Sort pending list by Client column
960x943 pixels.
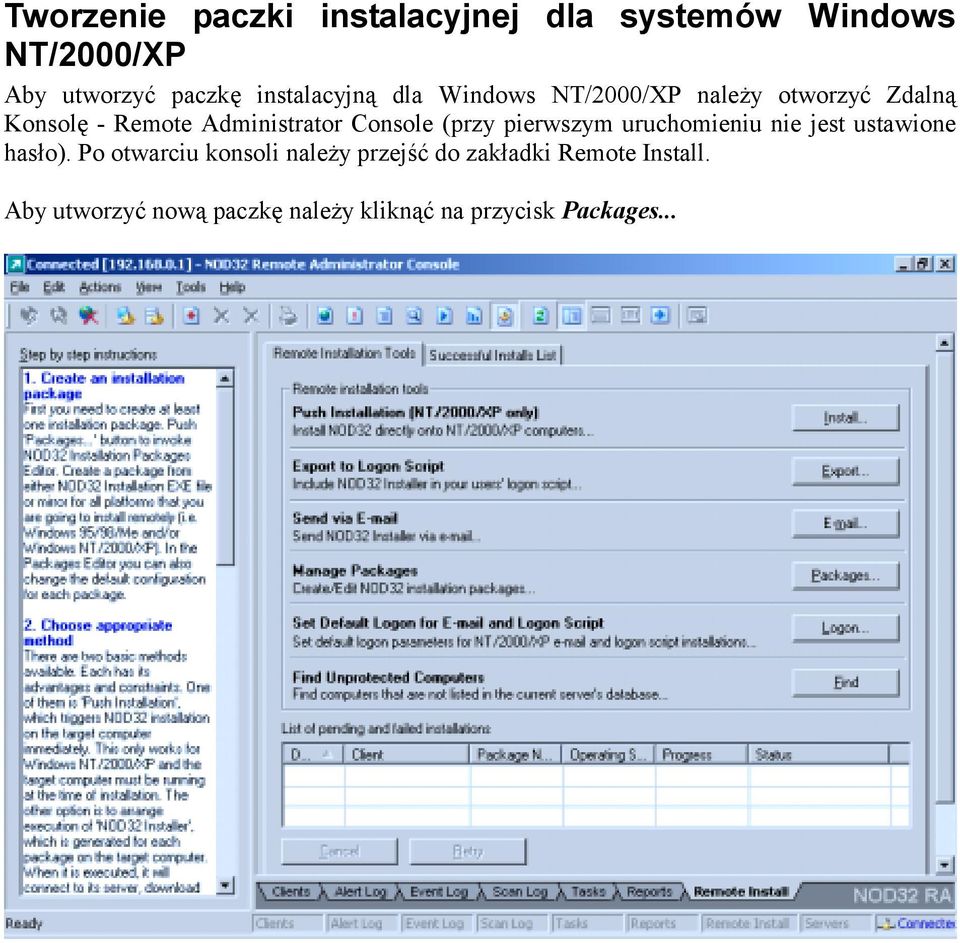click(407, 754)
